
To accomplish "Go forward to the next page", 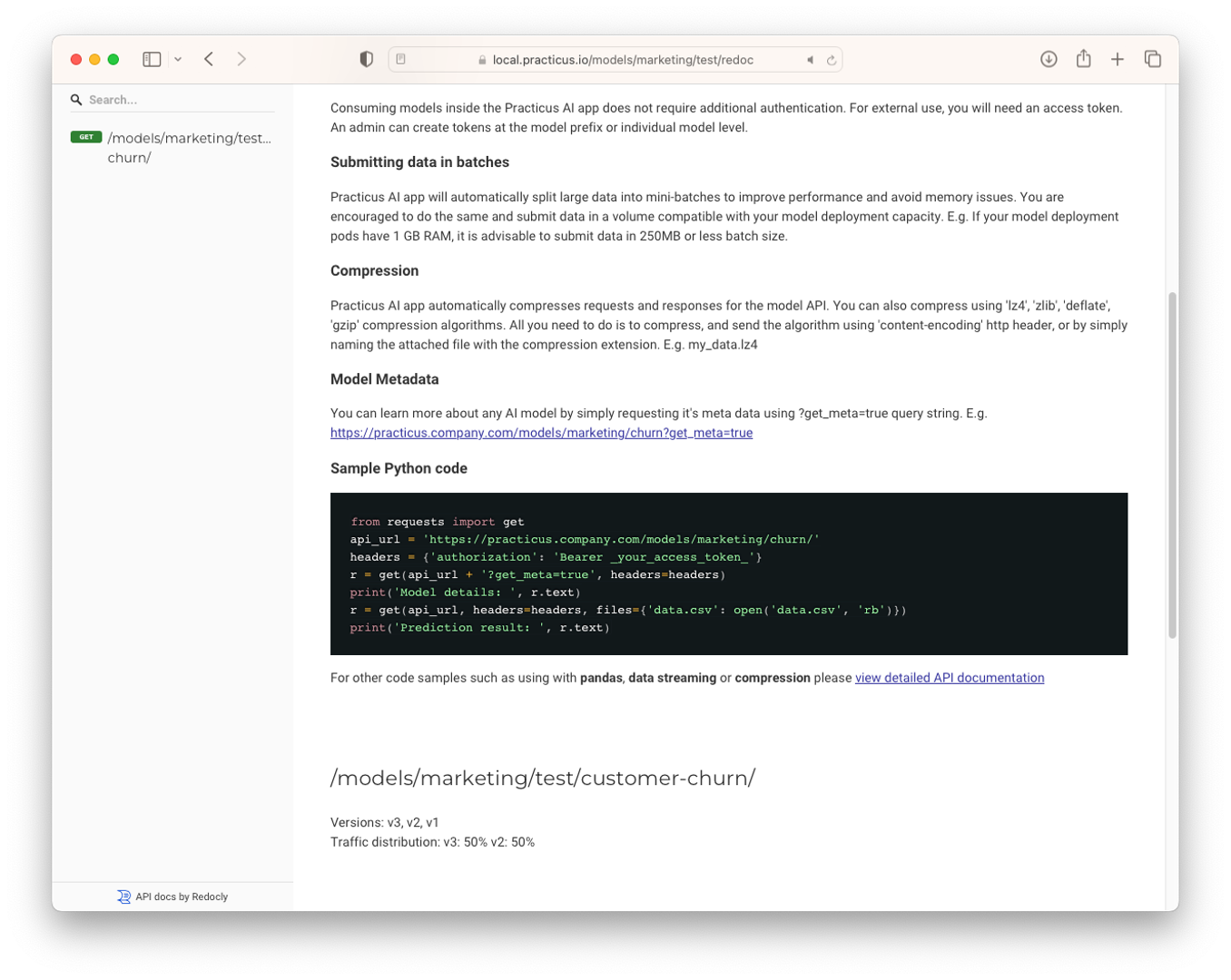I will click(241, 59).
